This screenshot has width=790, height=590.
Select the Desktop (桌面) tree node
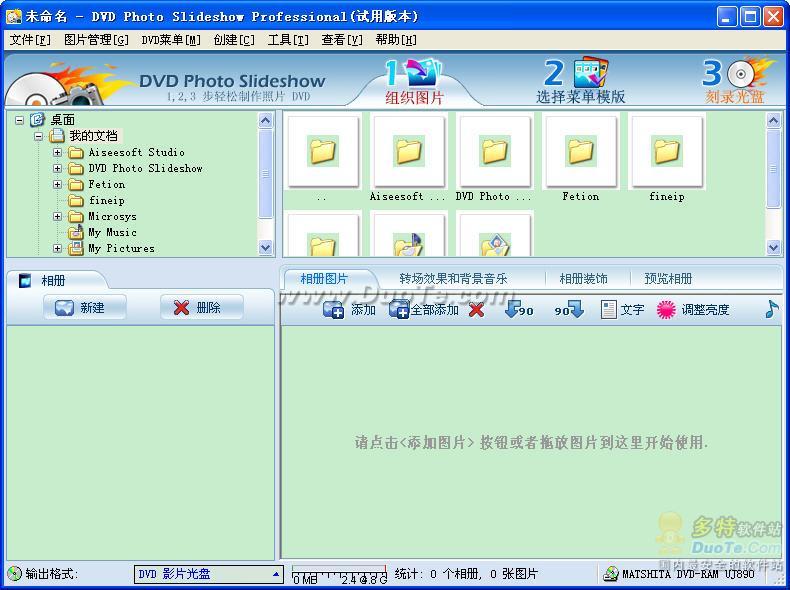coord(62,120)
